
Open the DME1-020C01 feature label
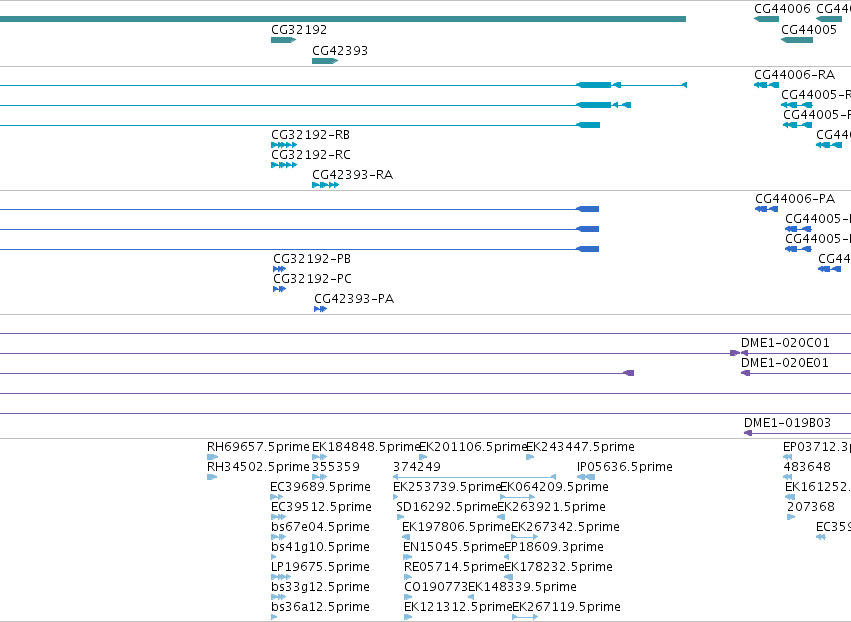785,343
